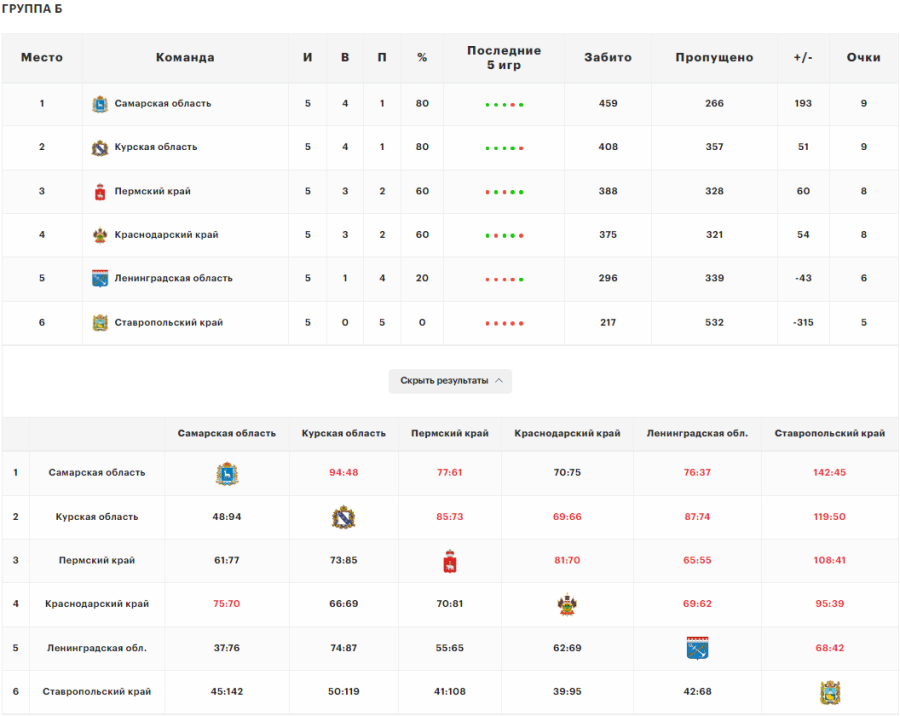Click the Kursk region crest in standings
The width and height of the screenshot is (900, 716).
pyautogui.click(x=99, y=148)
